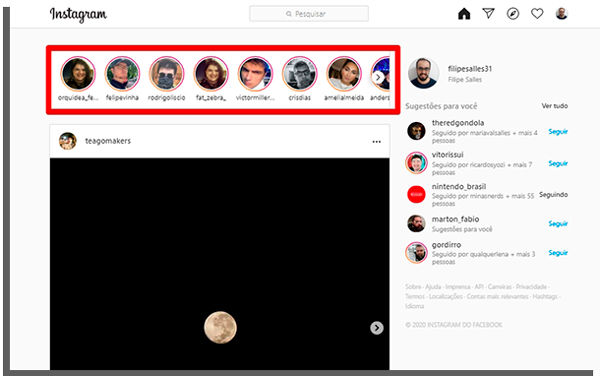The width and height of the screenshot is (600, 376).
Task: Focus the Pesquisar search field
Action: coord(309,14)
